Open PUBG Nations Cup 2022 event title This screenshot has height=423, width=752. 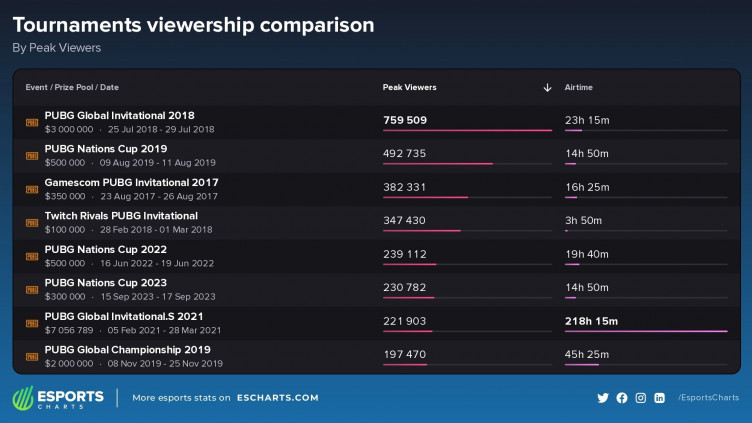(x=106, y=249)
